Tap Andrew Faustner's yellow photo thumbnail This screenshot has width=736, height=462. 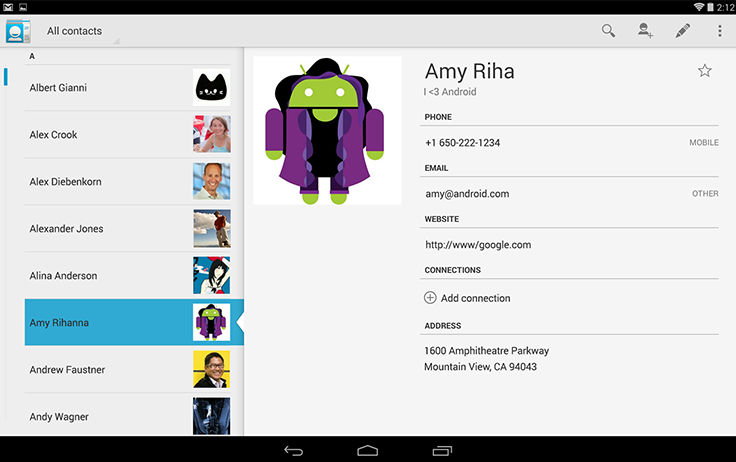[x=212, y=369]
